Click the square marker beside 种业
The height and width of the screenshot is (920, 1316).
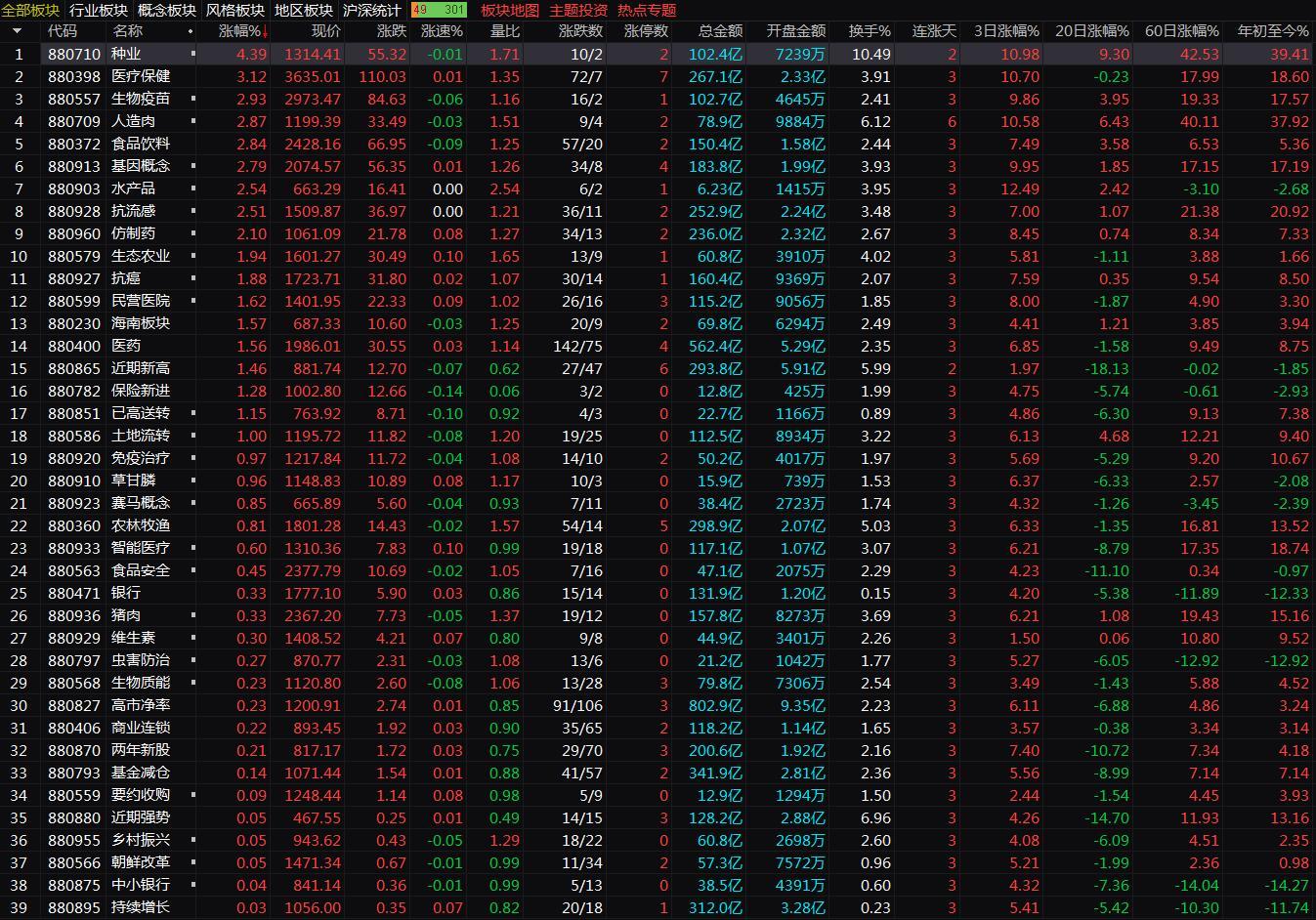(192, 54)
